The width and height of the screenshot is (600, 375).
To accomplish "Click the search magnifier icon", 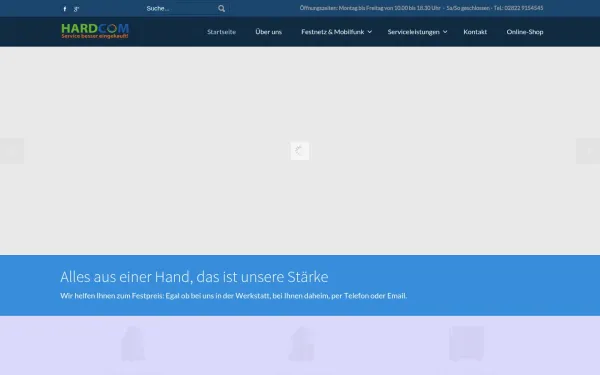I will pos(222,8).
